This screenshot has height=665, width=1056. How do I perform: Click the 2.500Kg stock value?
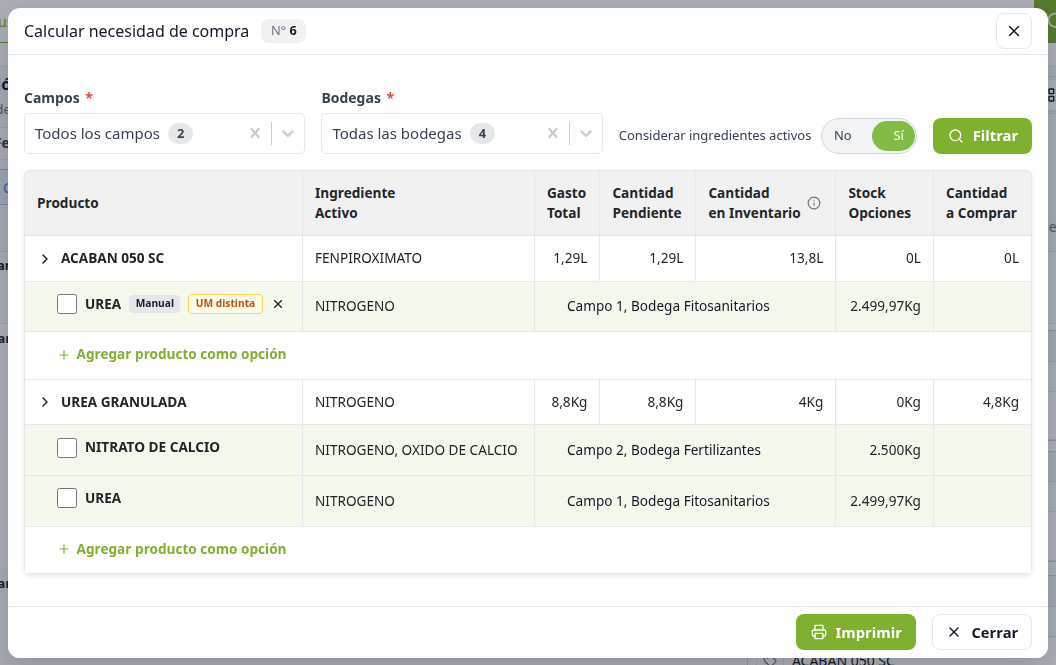(894, 450)
